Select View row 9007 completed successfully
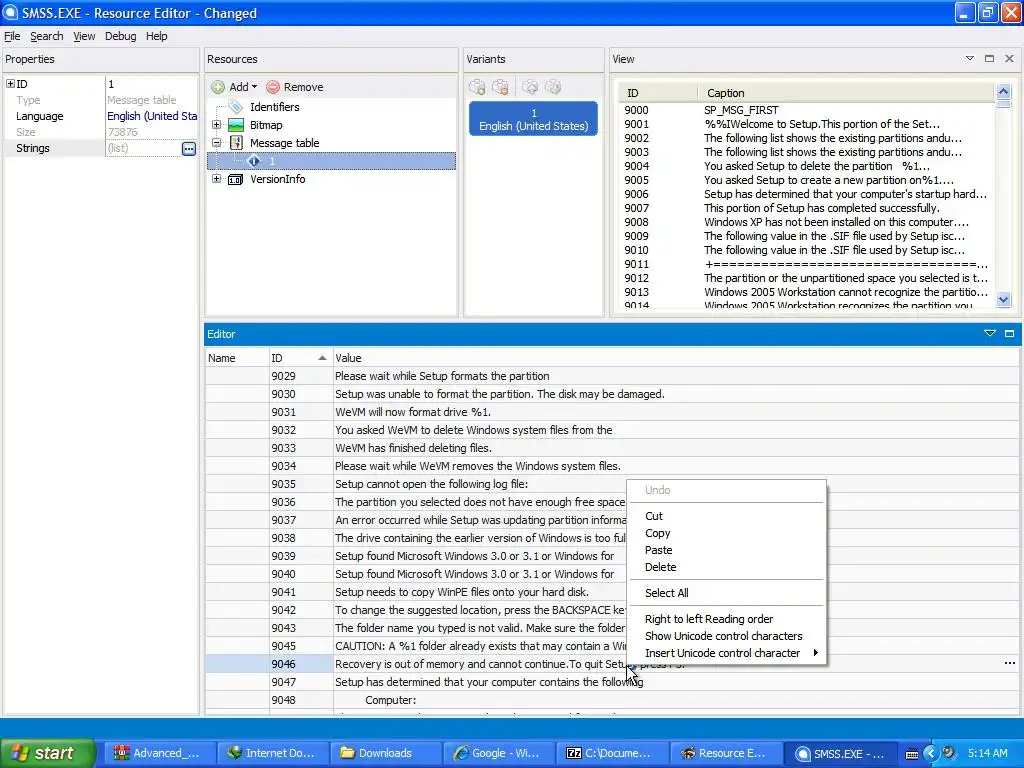 coord(806,208)
